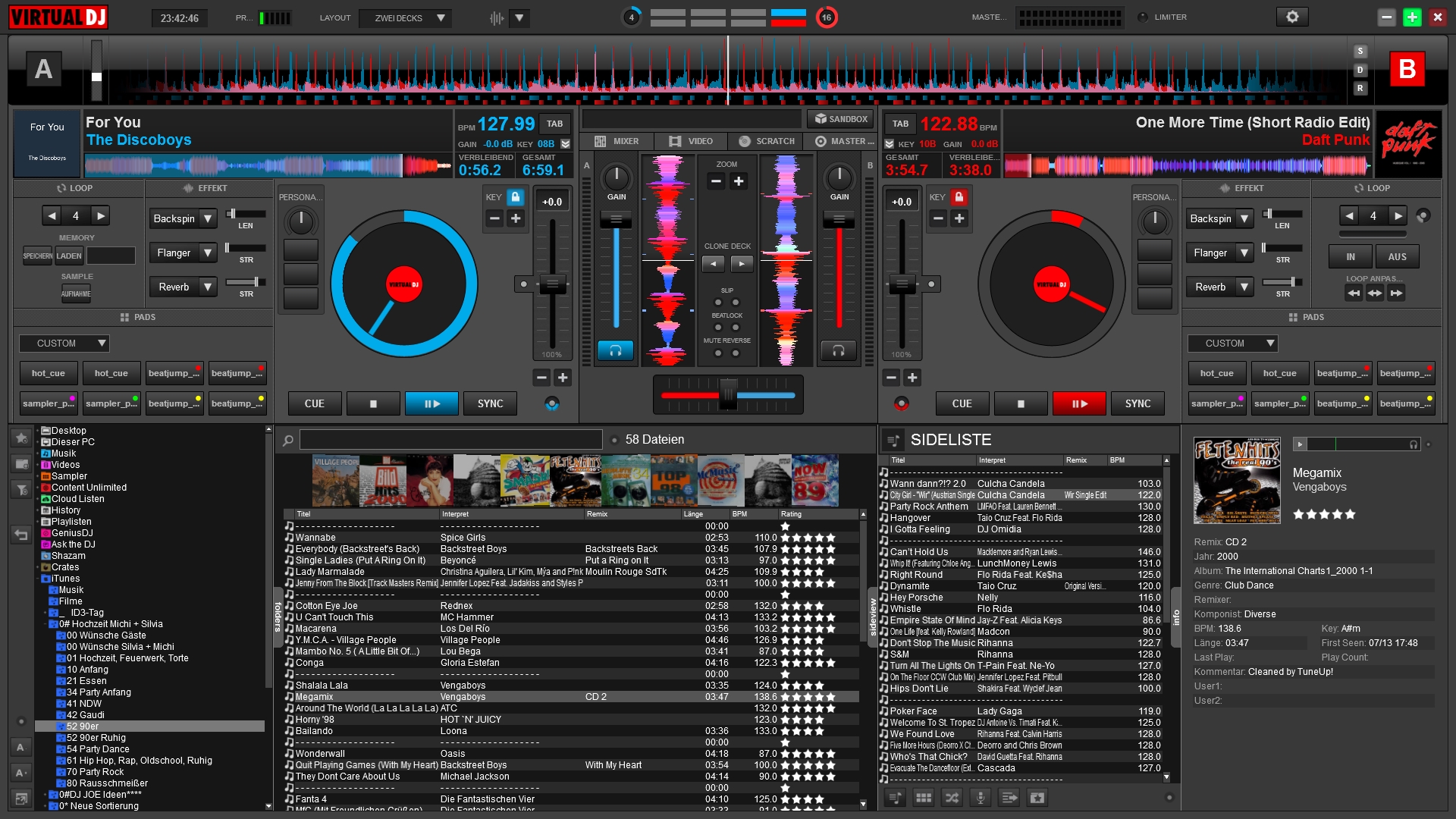Click LADEN in the left deck memory section

(x=69, y=256)
